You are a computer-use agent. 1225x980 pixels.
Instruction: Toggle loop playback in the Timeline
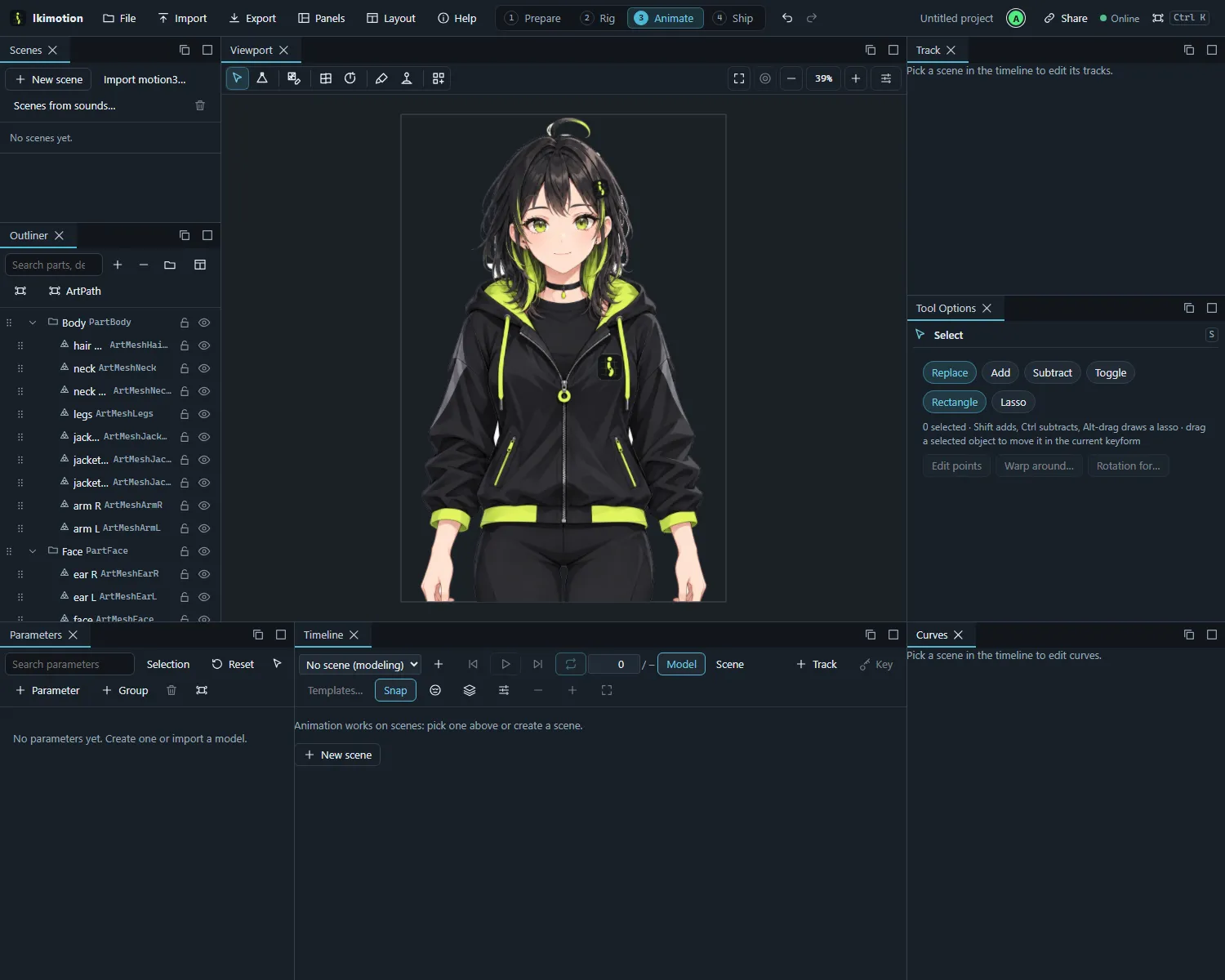571,664
